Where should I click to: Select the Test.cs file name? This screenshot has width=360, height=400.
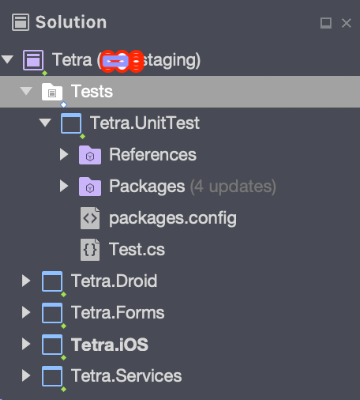click(x=137, y=250)
